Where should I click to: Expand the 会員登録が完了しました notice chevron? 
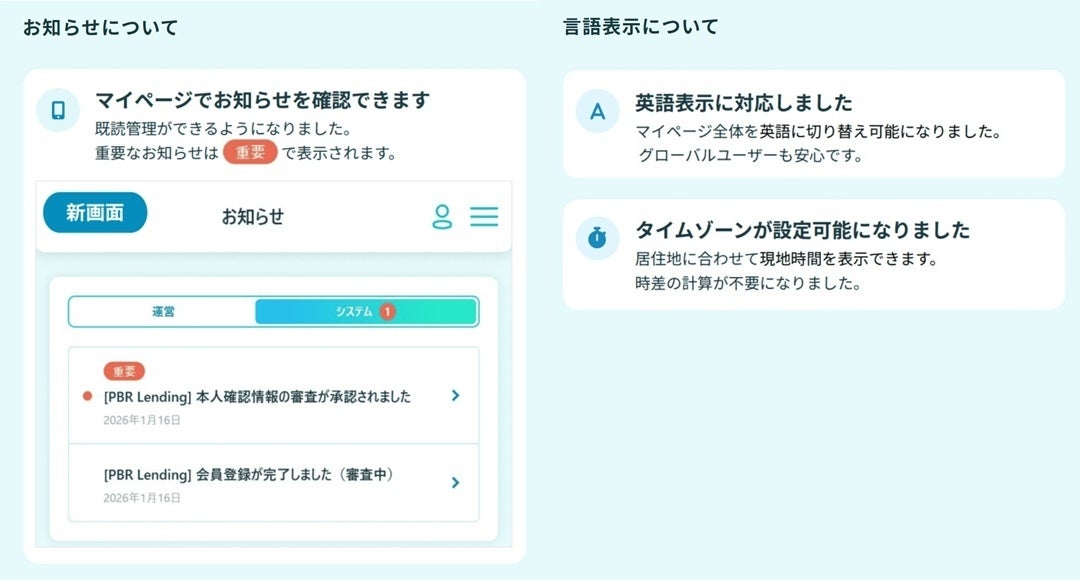click(x=455, y=482)
